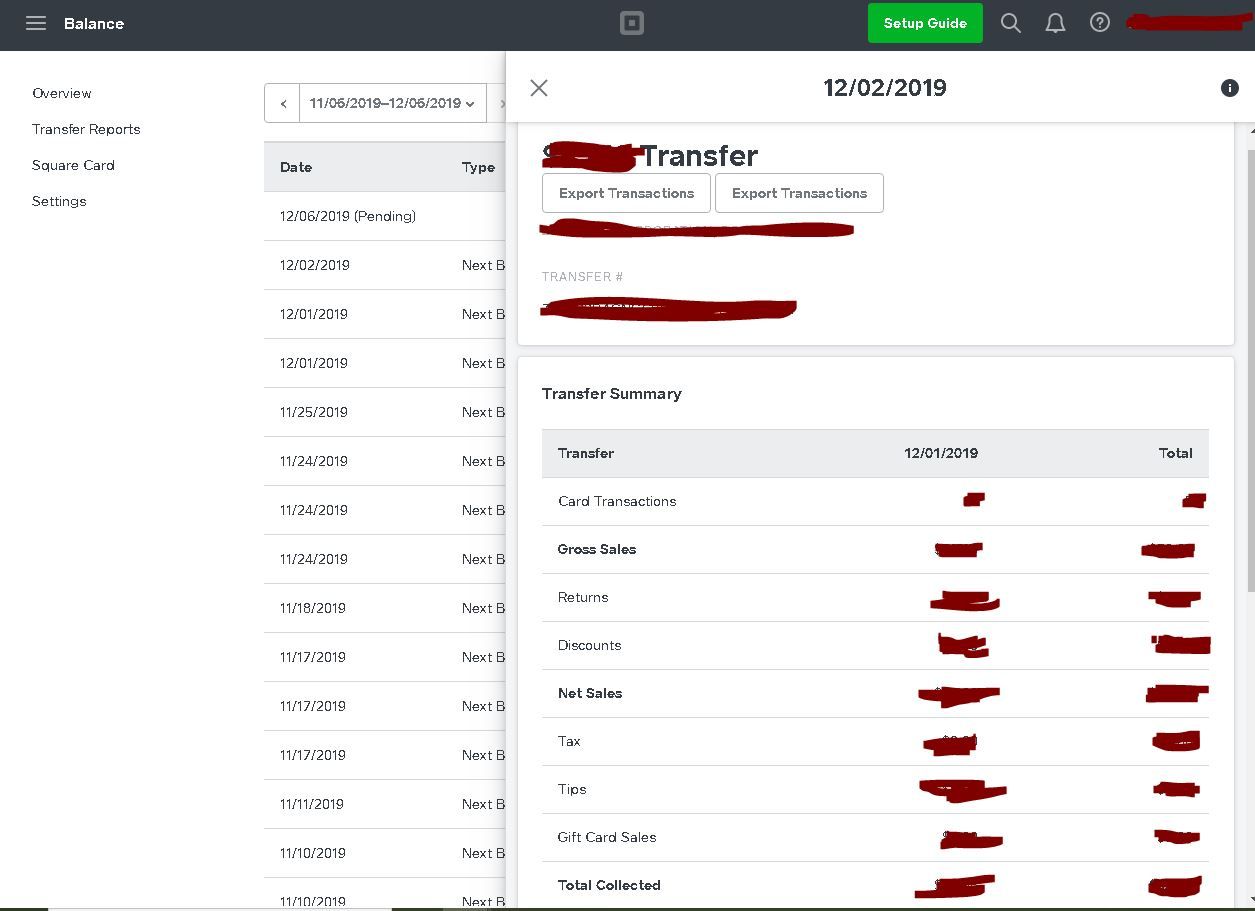1255x911 pixels.
Task: Go to previous date range arrow
Action: click(283, 103)
